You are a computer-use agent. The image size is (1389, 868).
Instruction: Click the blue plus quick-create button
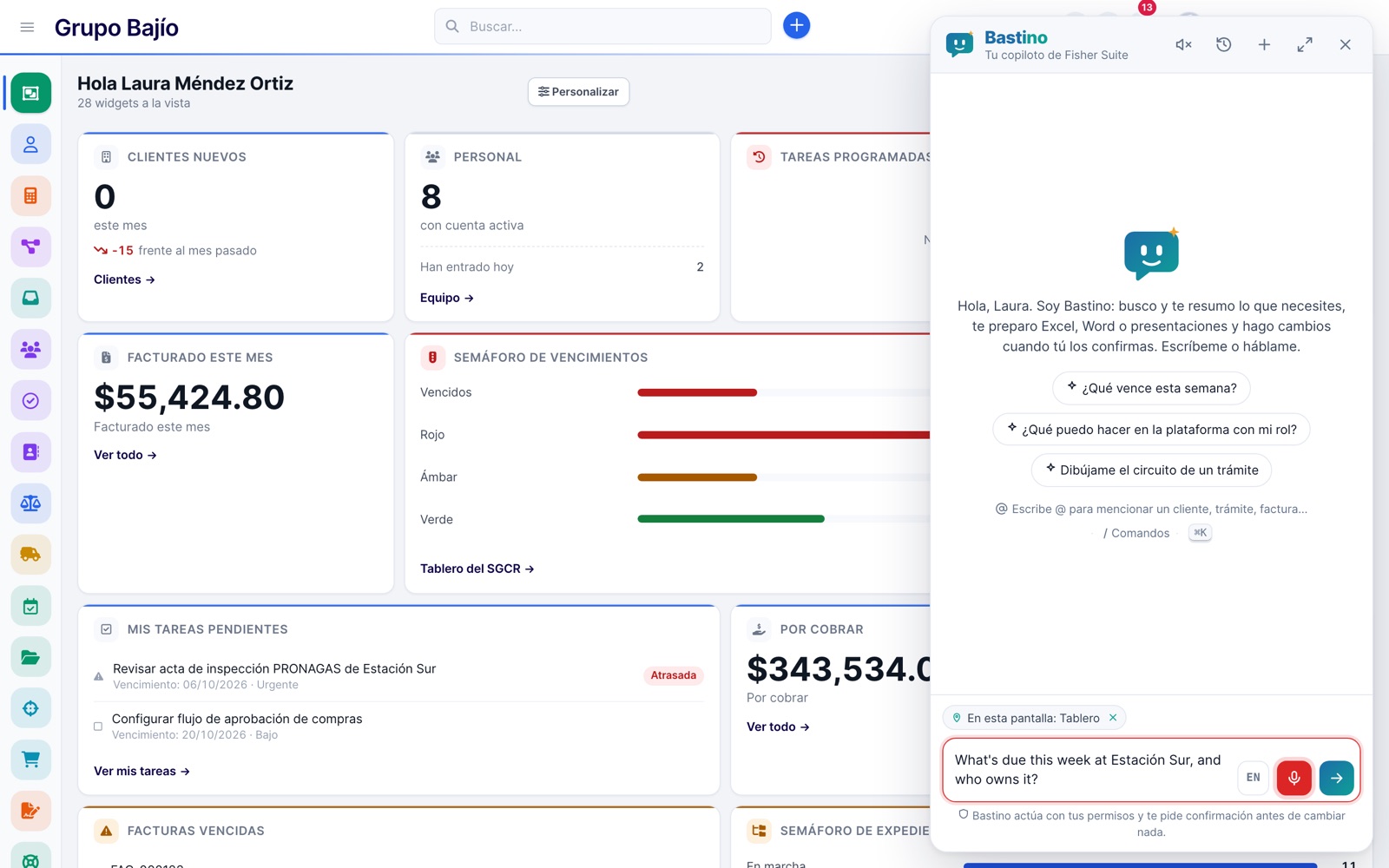point(796,25)
